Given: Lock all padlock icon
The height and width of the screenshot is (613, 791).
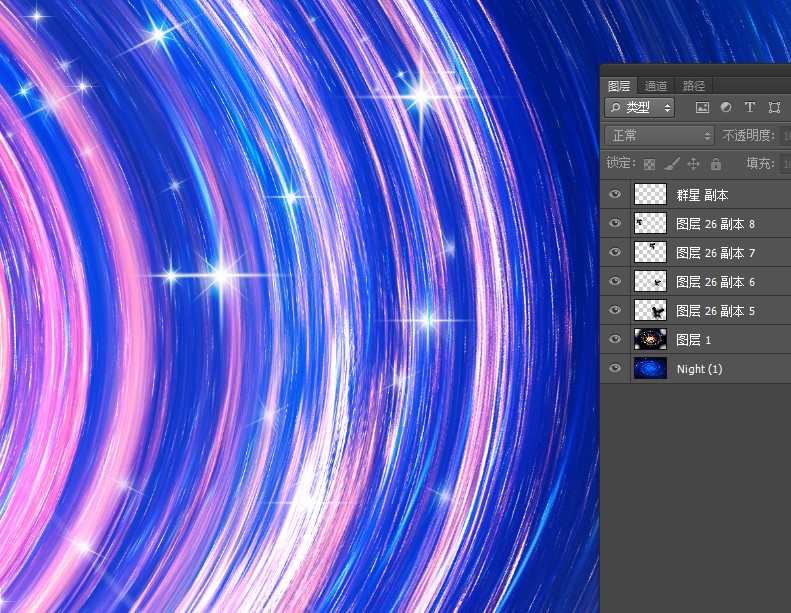Looking at the screenshot, I should [x=715, y=163].
